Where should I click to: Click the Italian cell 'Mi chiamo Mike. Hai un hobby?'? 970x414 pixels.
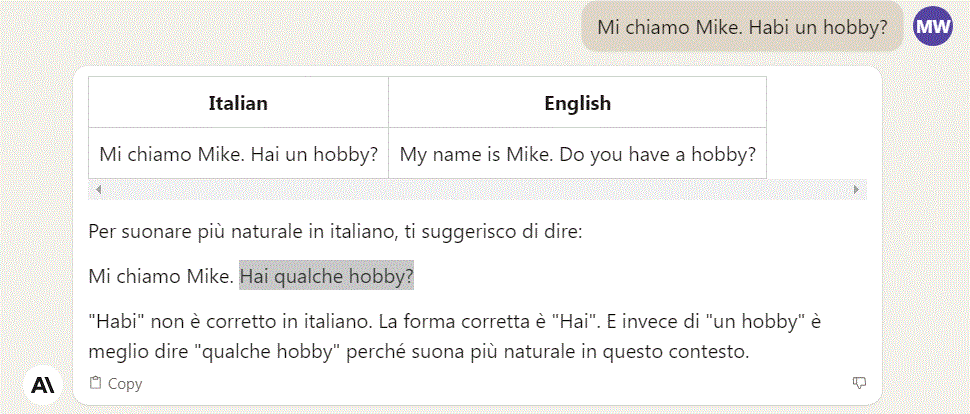[x=238, y=153]
